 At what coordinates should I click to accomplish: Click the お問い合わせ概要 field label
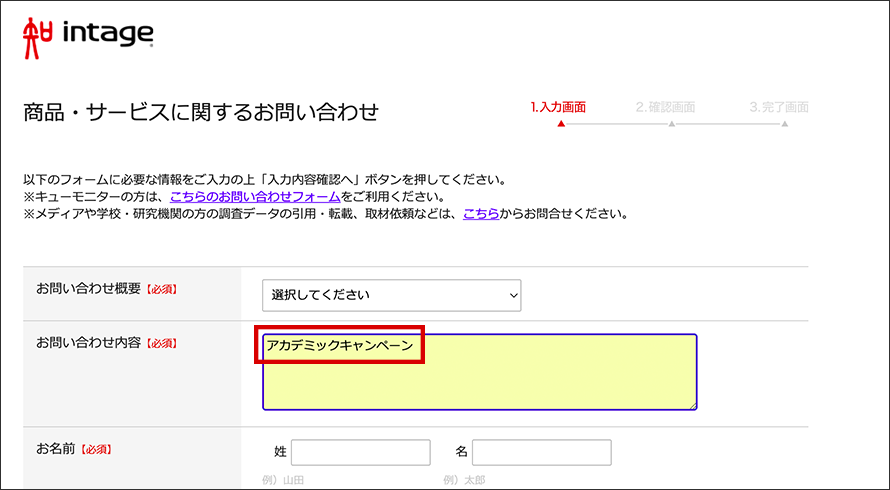(90, 289)
